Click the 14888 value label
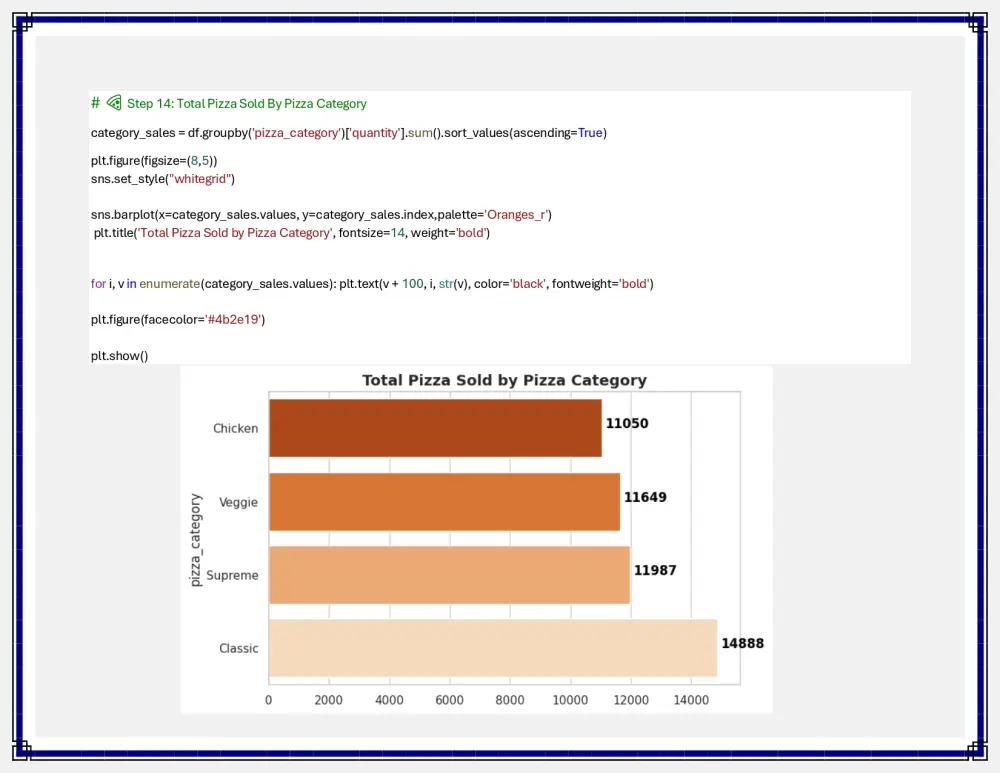The width and height of the screenshot is (1000, 773). [x=742, y=643]
